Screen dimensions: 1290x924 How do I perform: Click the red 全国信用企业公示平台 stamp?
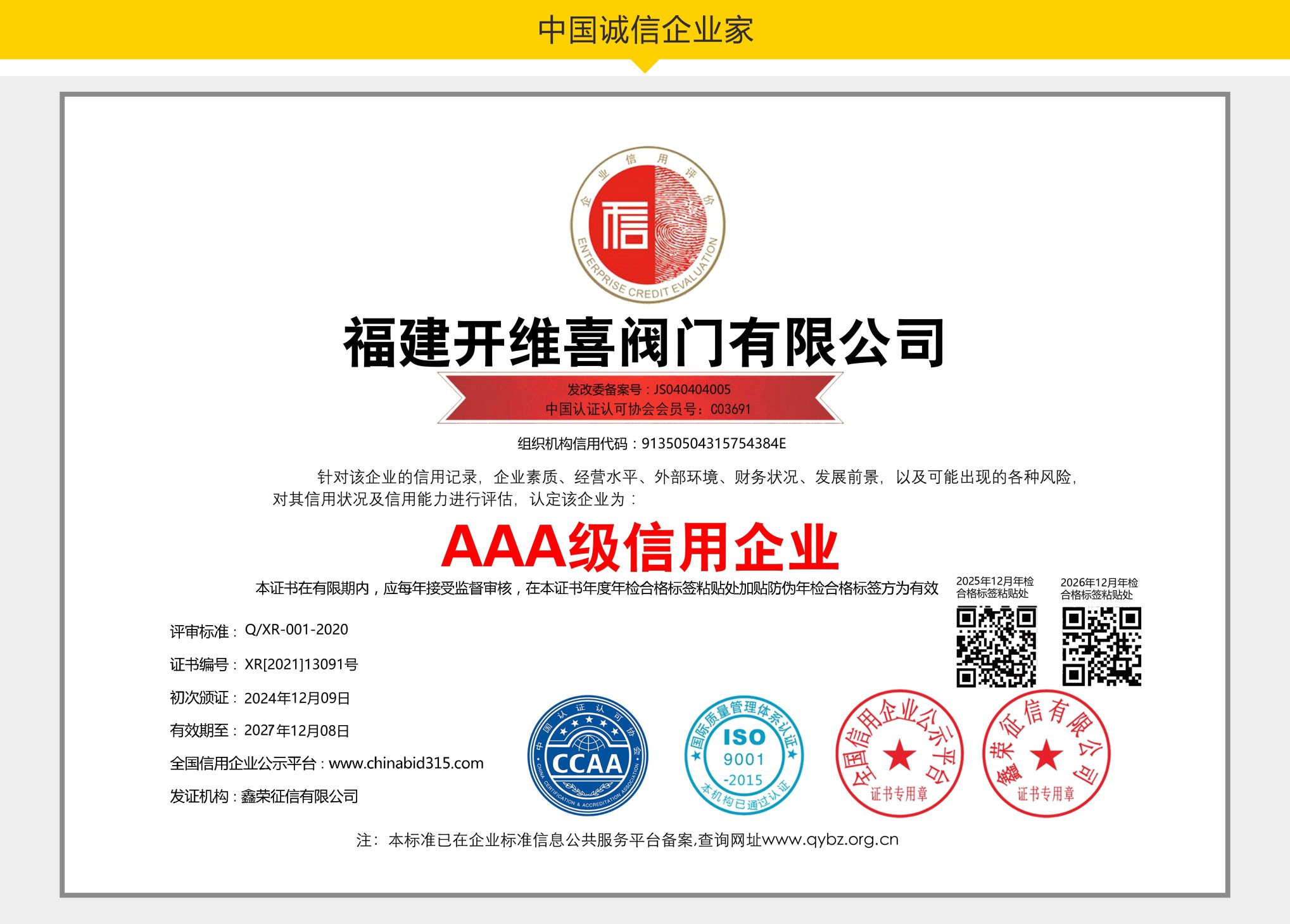pos(899,754)
